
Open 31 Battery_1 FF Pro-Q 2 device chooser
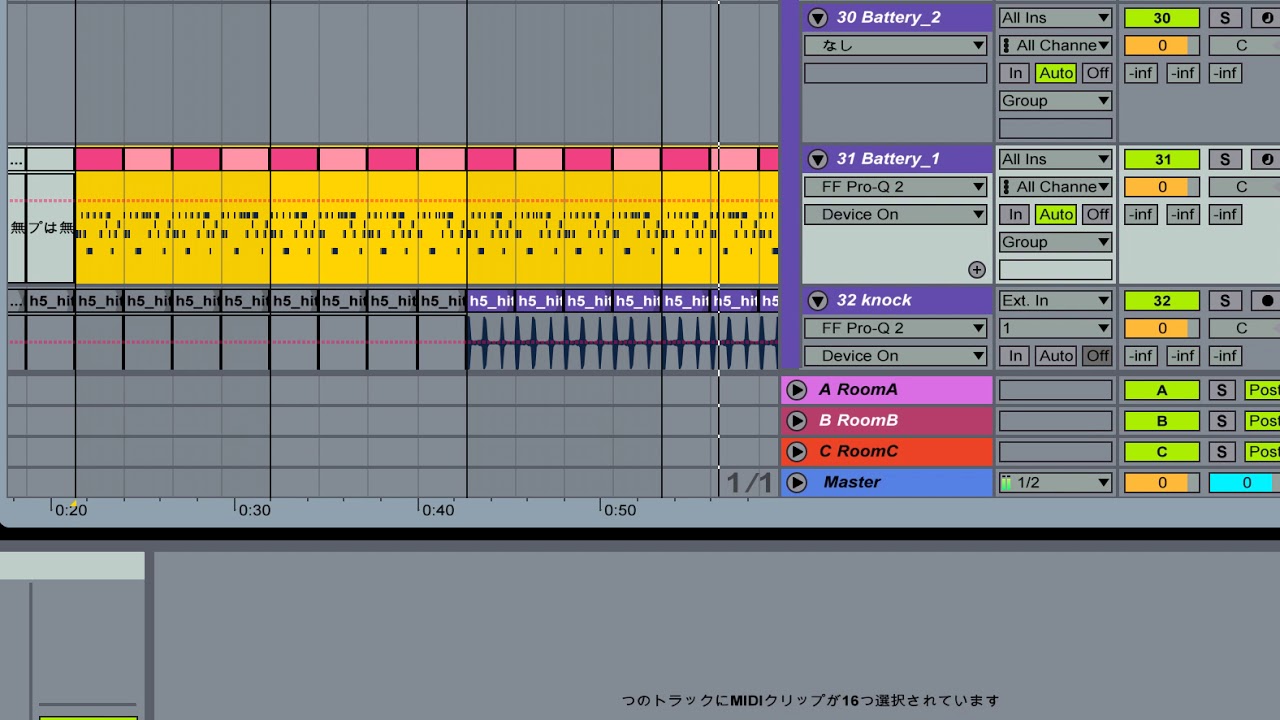[895, 187]
